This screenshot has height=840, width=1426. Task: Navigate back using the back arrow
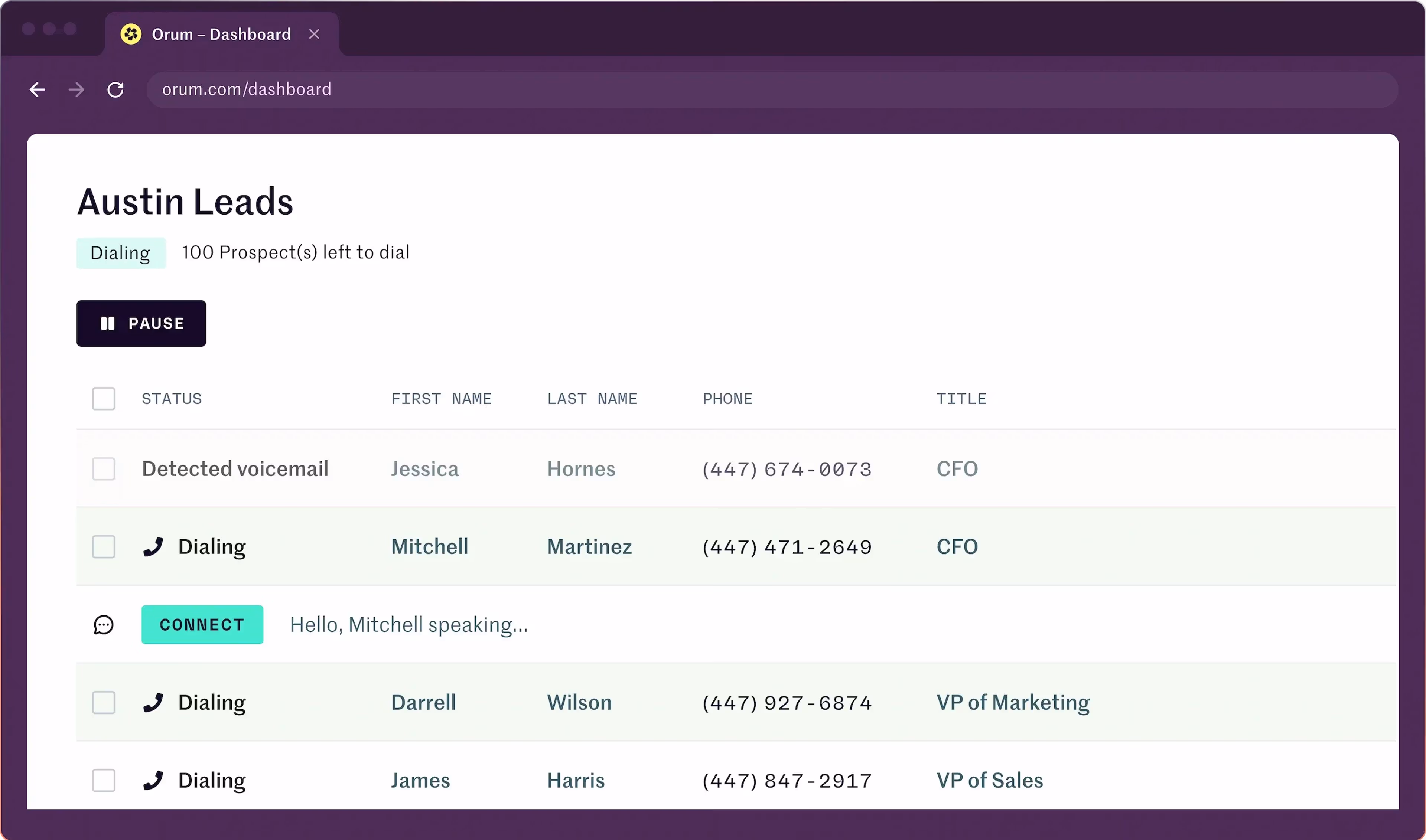point(37,89)
